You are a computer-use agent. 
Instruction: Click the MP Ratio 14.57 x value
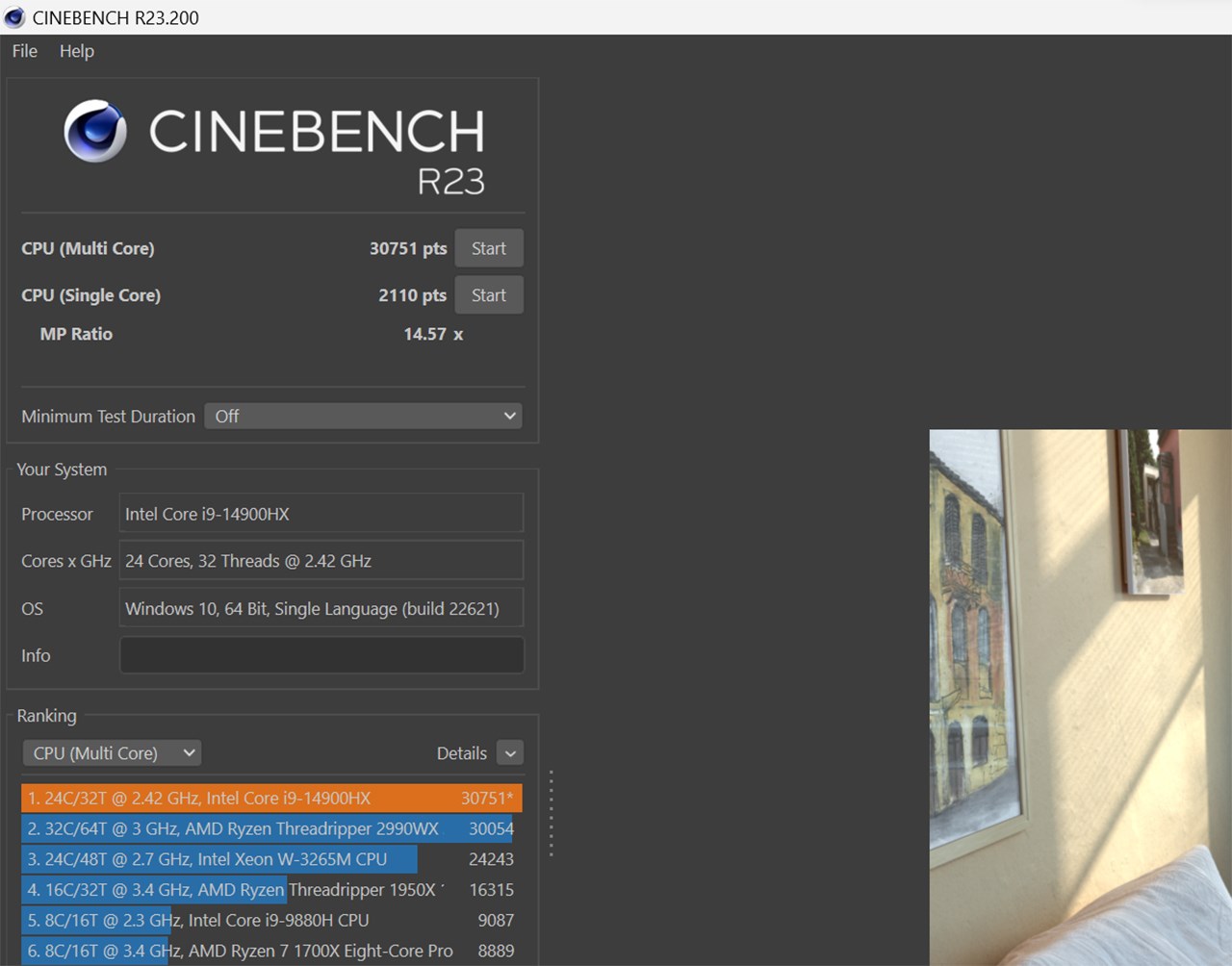(433, 334)
